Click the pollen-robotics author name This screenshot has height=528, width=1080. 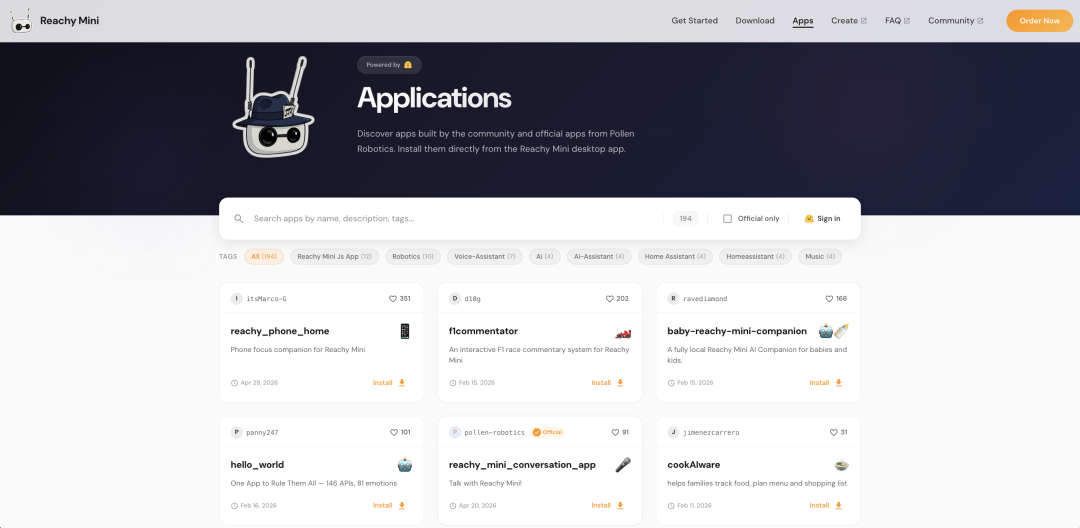(495, 432)
